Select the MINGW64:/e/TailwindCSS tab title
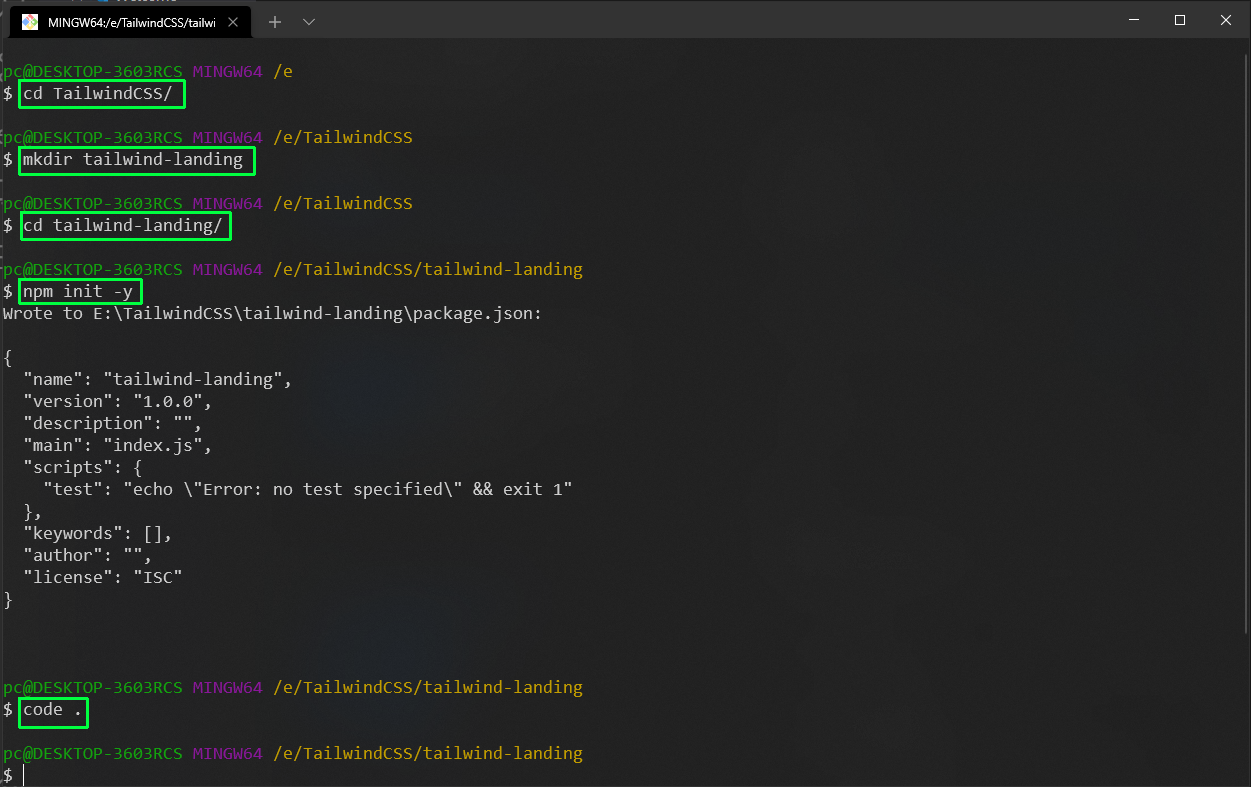The width and height of the screenshot is (1251, 787). 131,22
